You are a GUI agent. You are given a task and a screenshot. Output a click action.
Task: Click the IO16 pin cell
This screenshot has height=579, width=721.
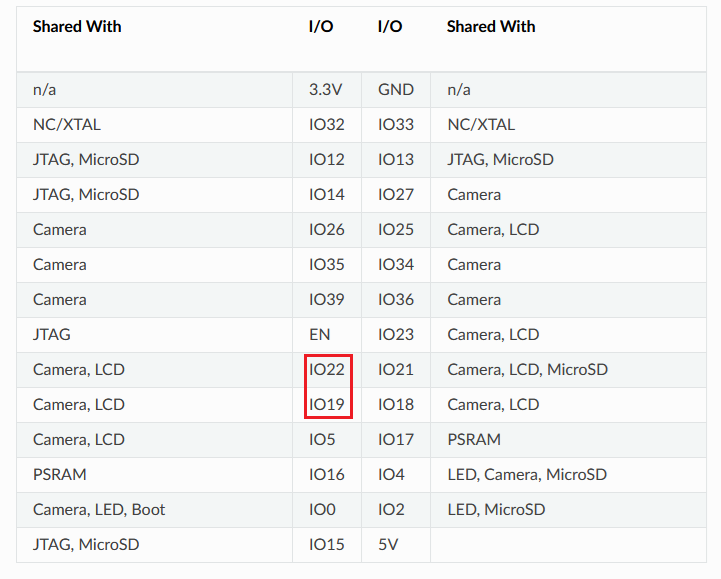(326, 475)
